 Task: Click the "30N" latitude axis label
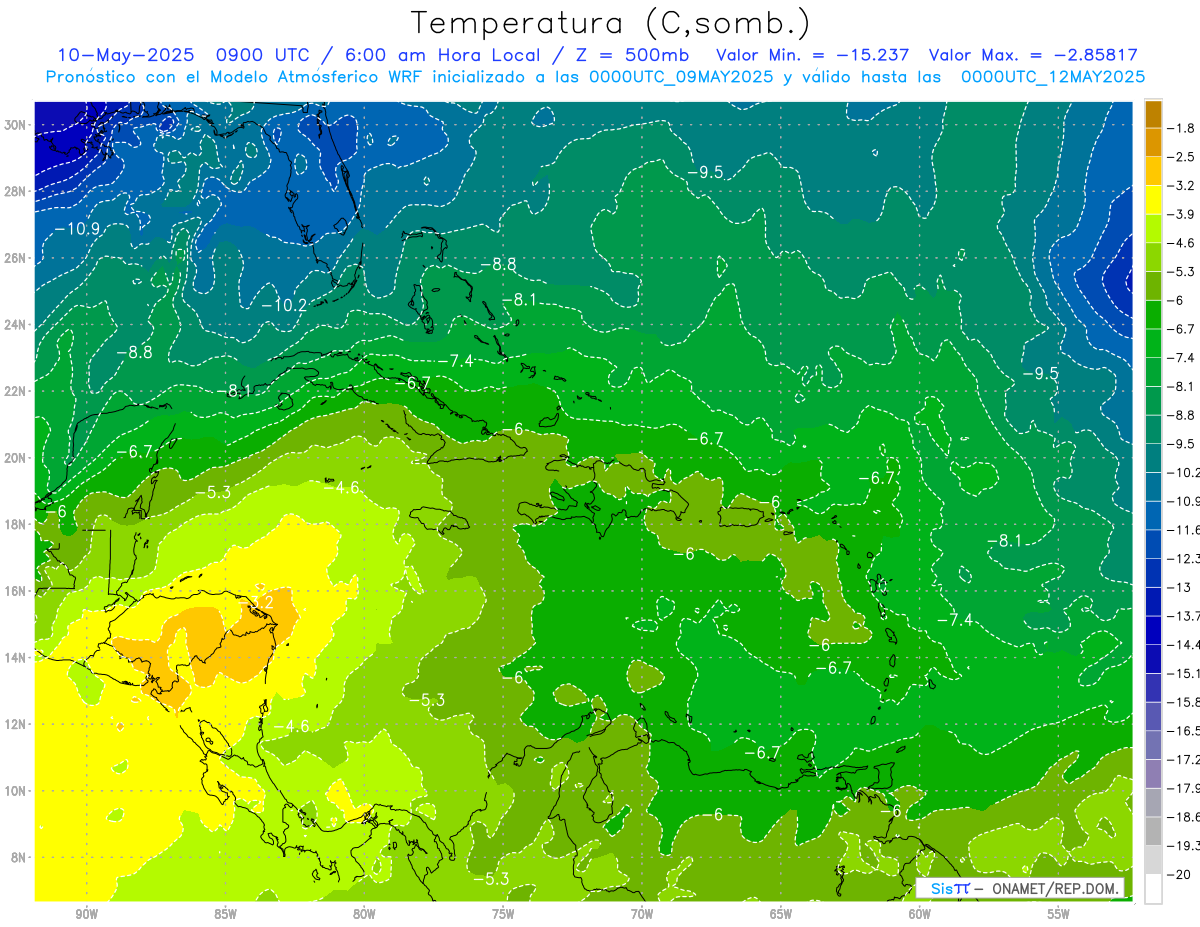pyautogui.click(x=17, y=125)
